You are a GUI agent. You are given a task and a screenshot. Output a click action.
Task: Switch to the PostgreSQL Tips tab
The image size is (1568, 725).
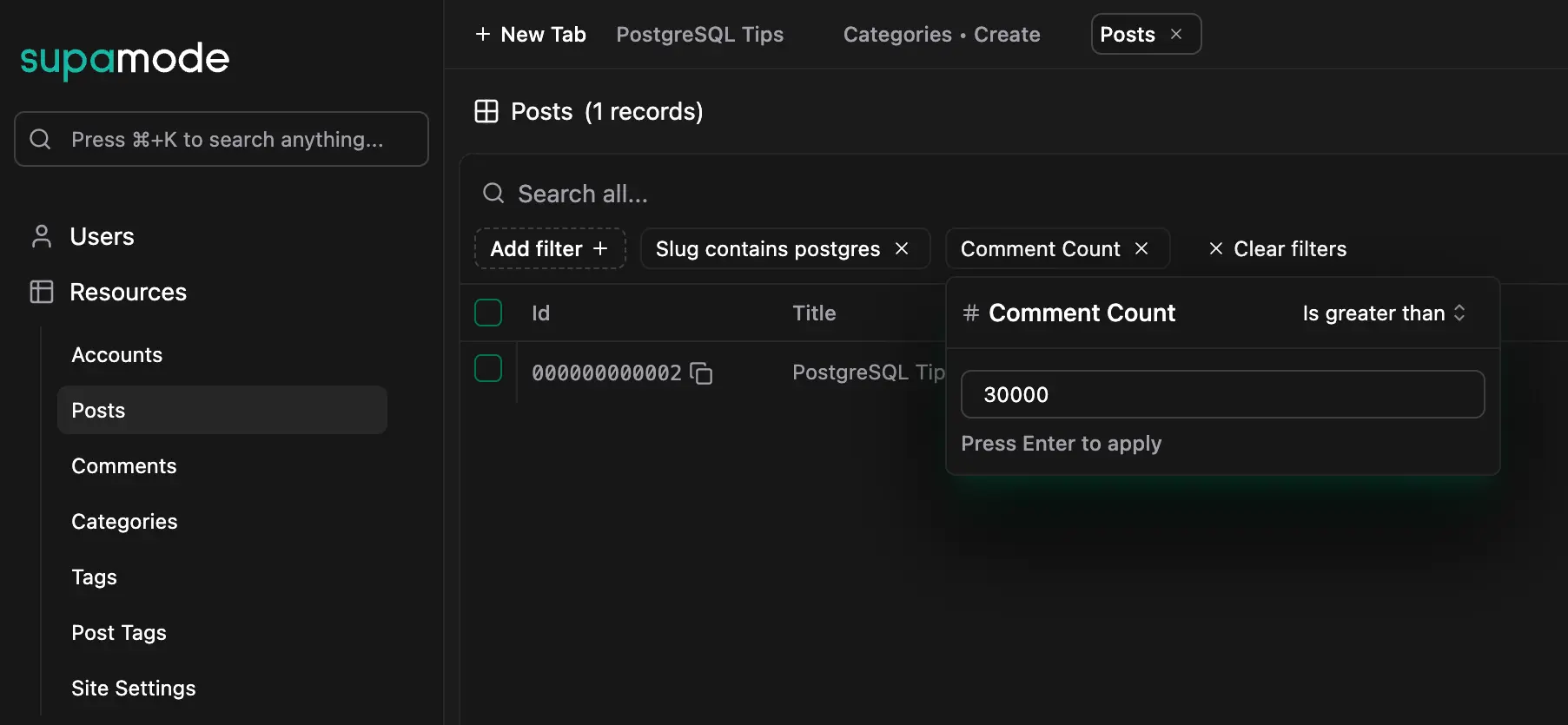(x=700, y=34)
